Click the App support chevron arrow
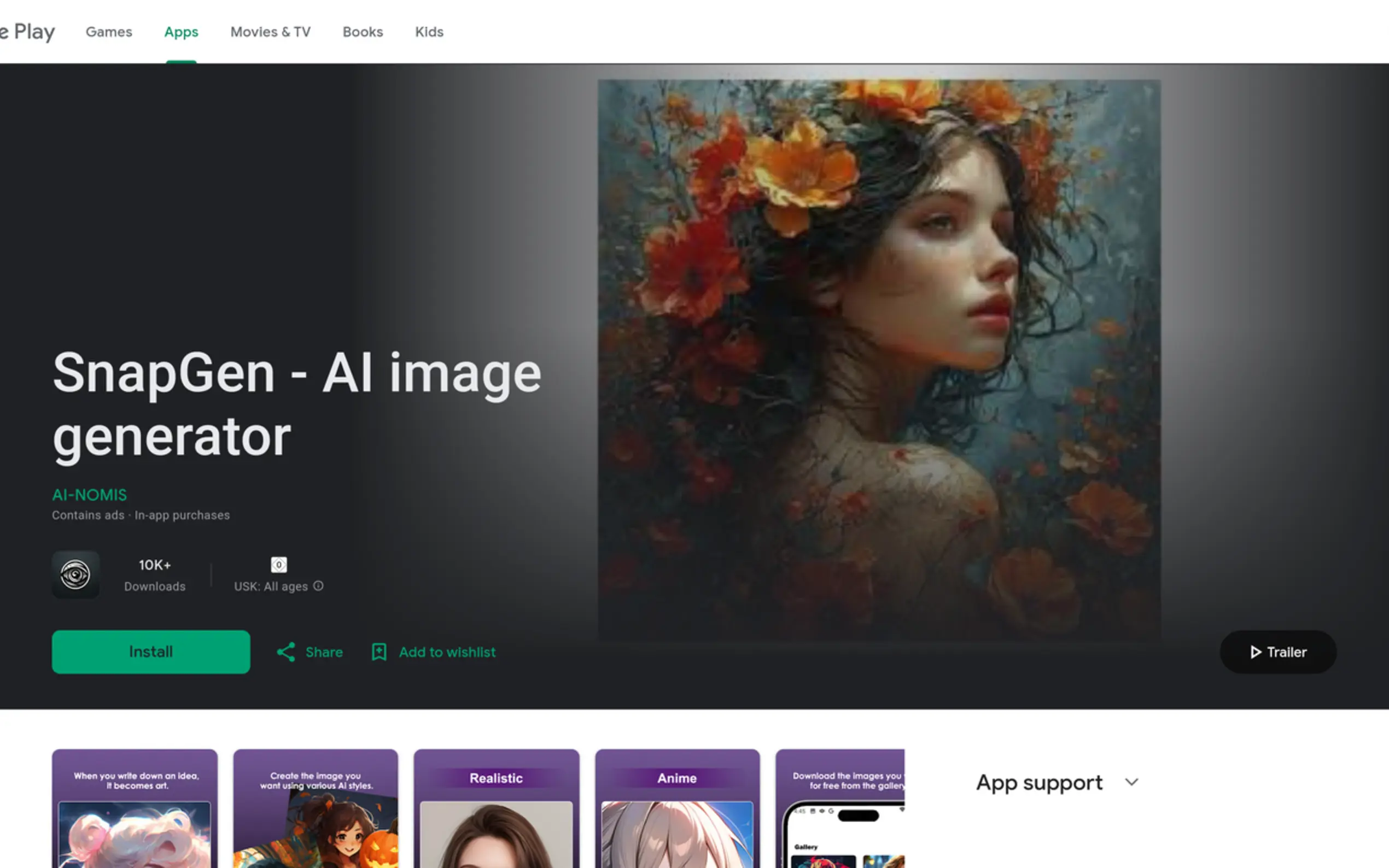 1133,783
